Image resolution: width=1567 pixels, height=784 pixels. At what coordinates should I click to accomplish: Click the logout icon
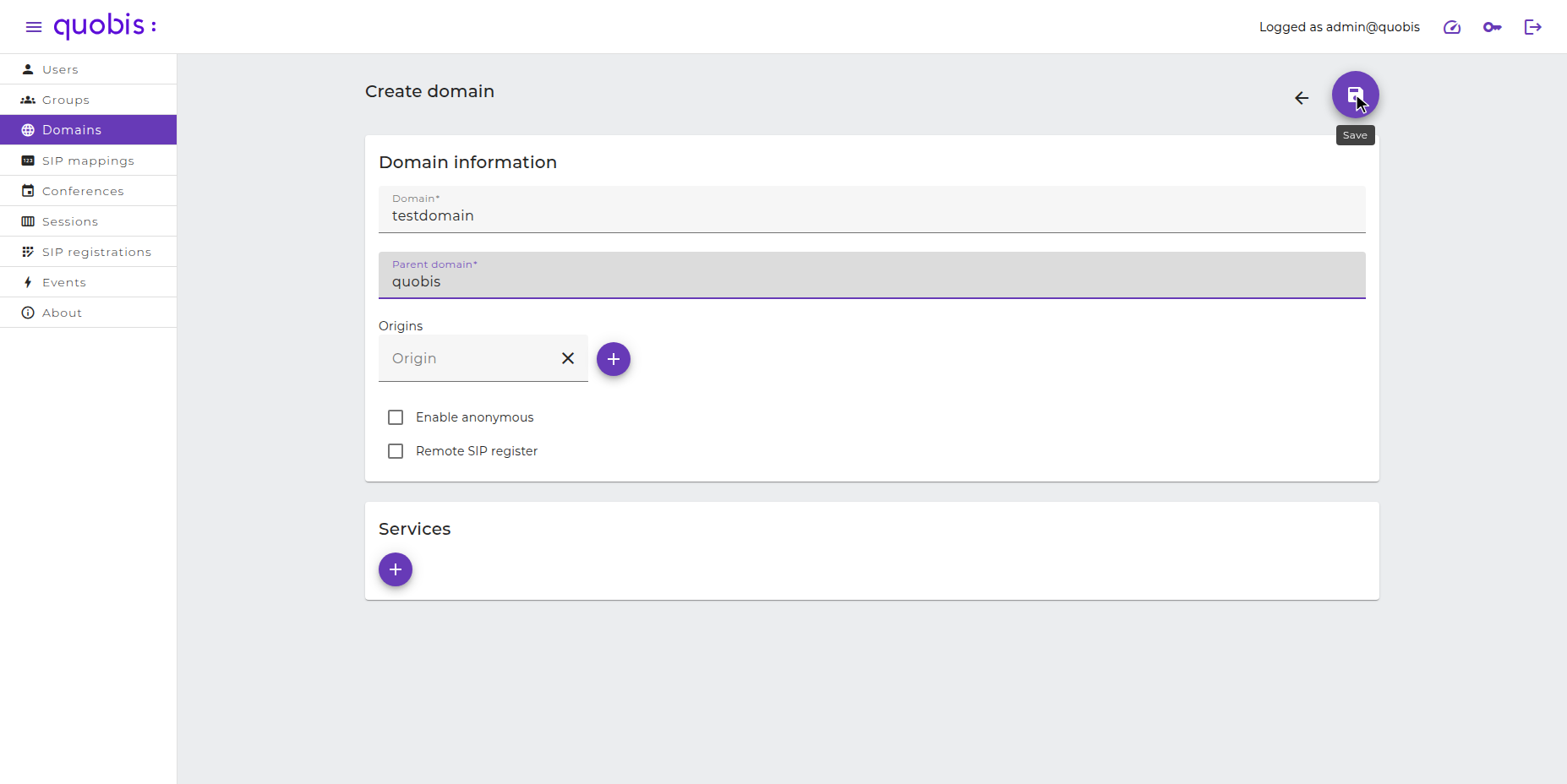[1533, 27]
